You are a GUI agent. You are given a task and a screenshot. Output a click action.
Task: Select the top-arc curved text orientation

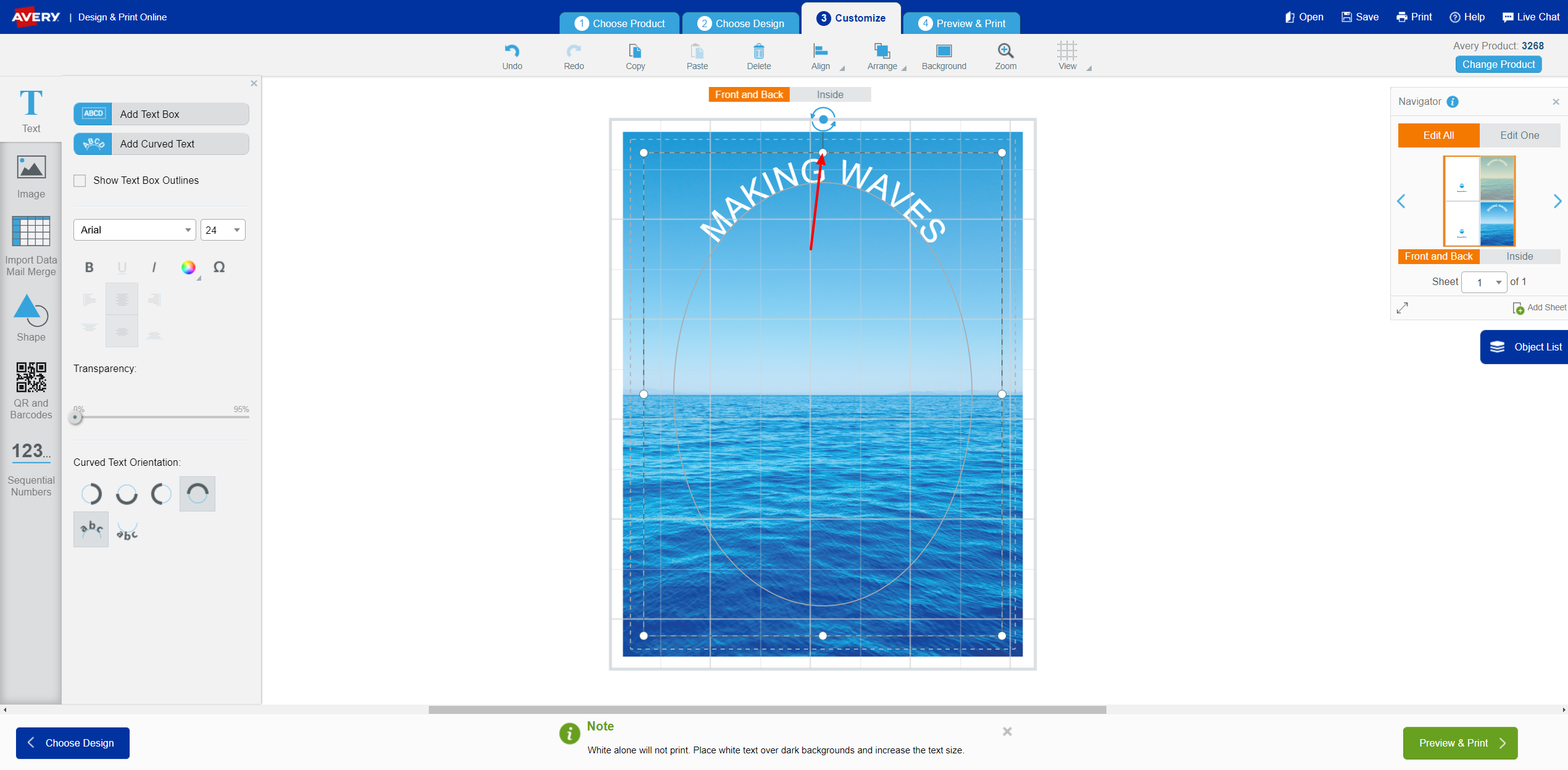[x=197, y=494]
